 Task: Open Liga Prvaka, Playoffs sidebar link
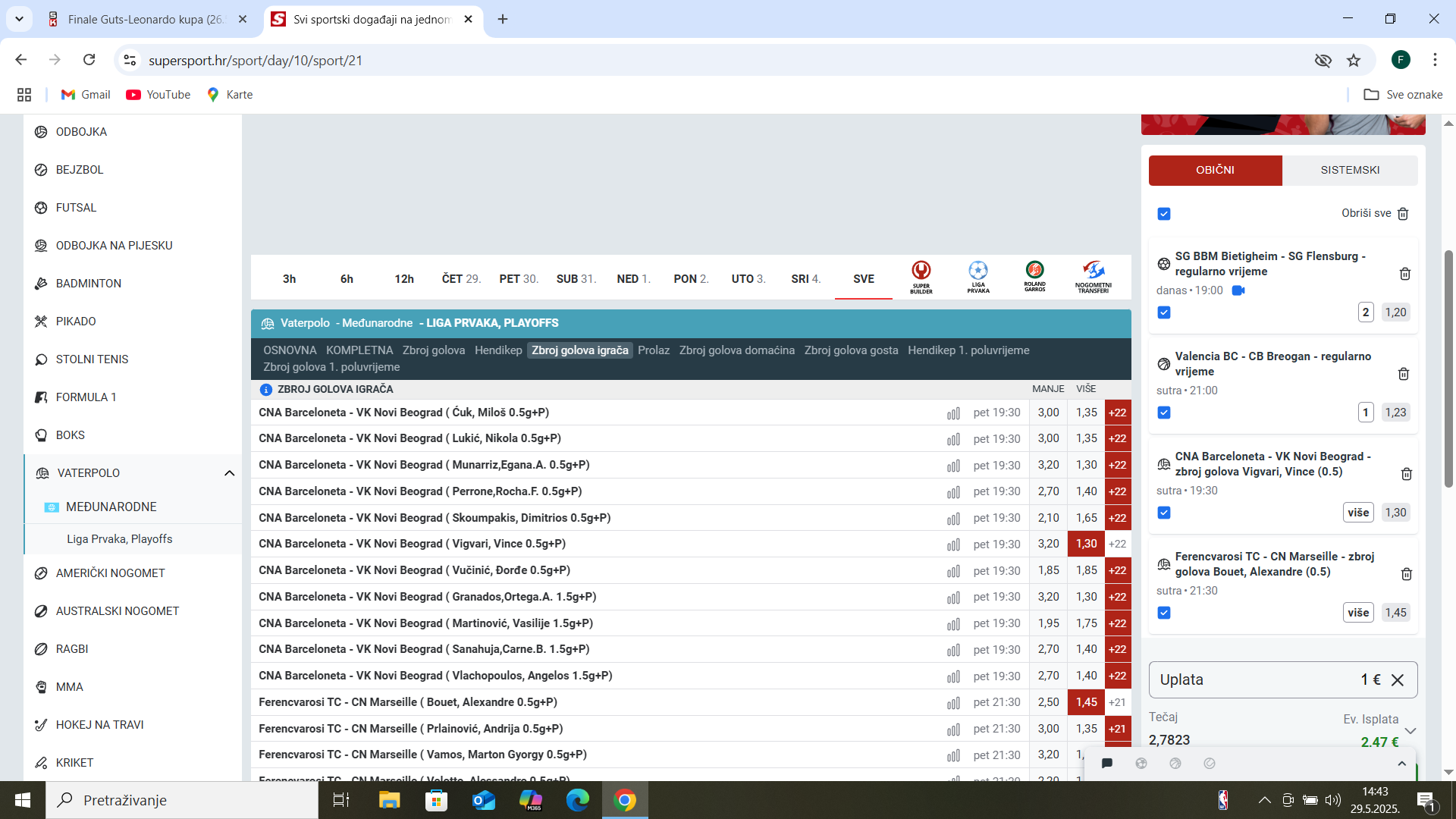point(119,539)
